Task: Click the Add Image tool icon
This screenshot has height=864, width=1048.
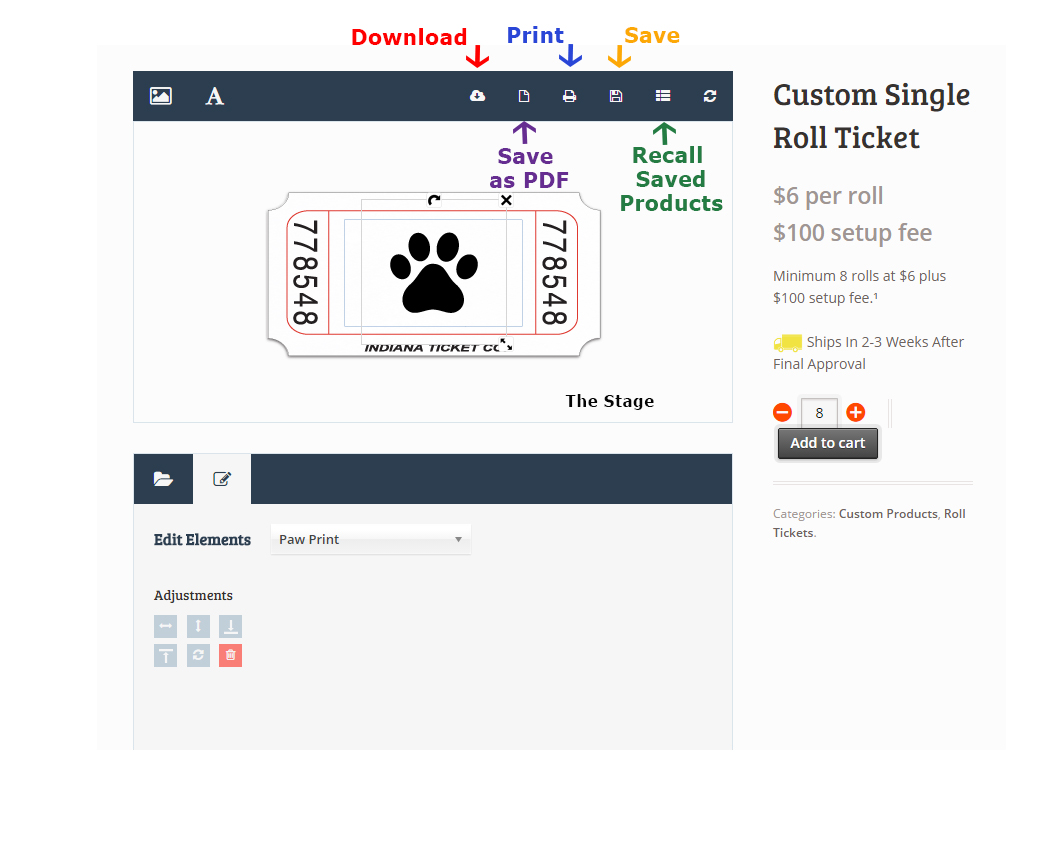Action: pyautogui.click(x=160, y=96)
